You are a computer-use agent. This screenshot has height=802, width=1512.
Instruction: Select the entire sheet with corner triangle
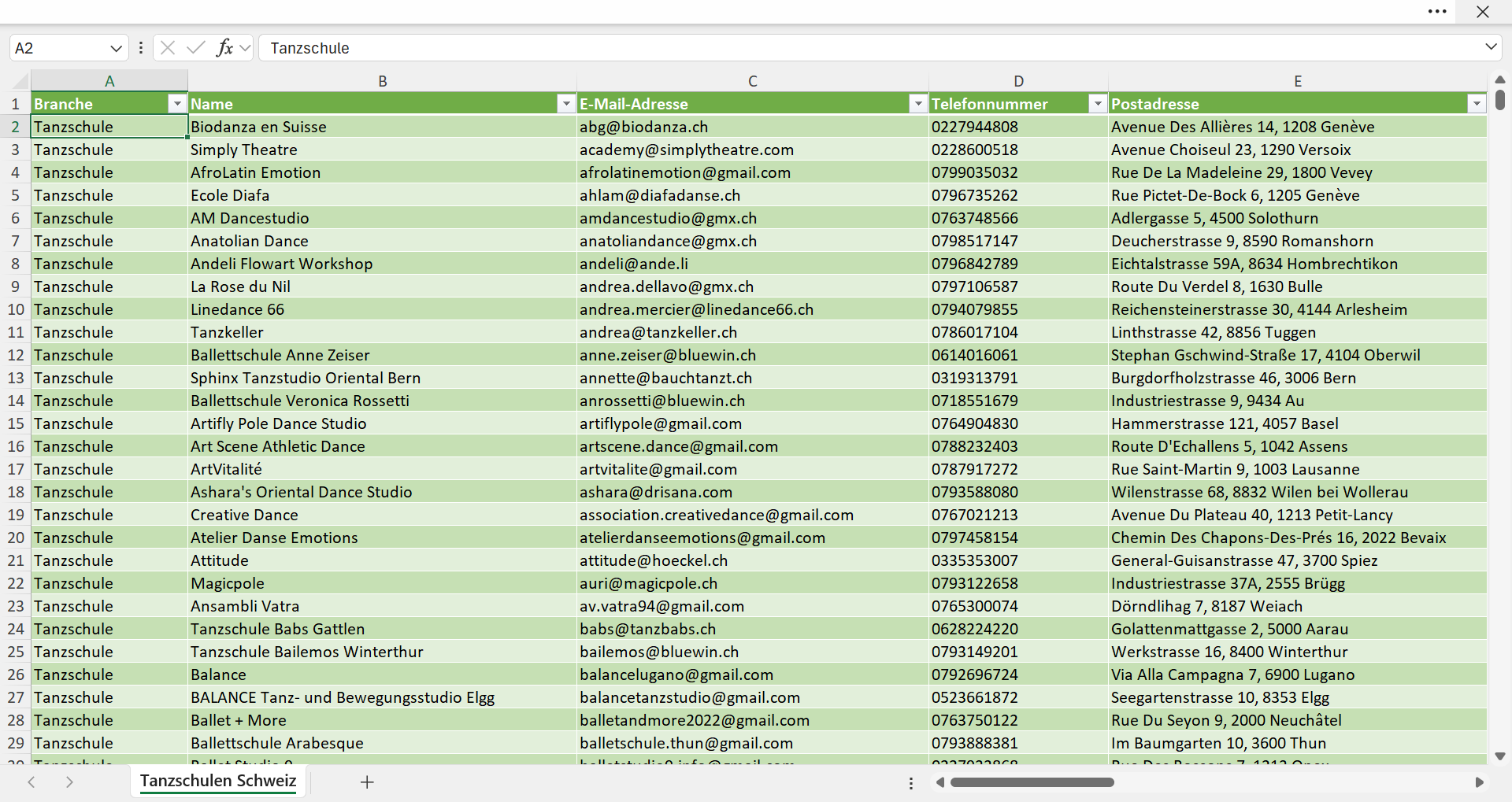coord(20,80)
